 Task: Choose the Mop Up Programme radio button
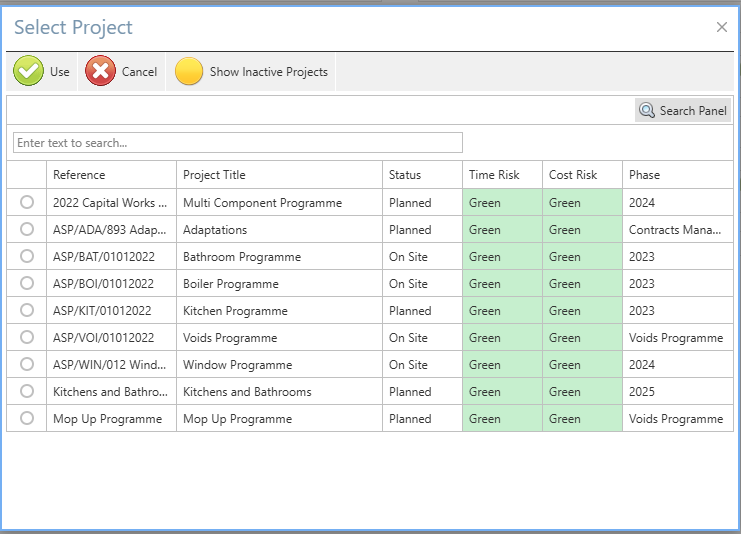pyautogui.click(x=27, y=419)
